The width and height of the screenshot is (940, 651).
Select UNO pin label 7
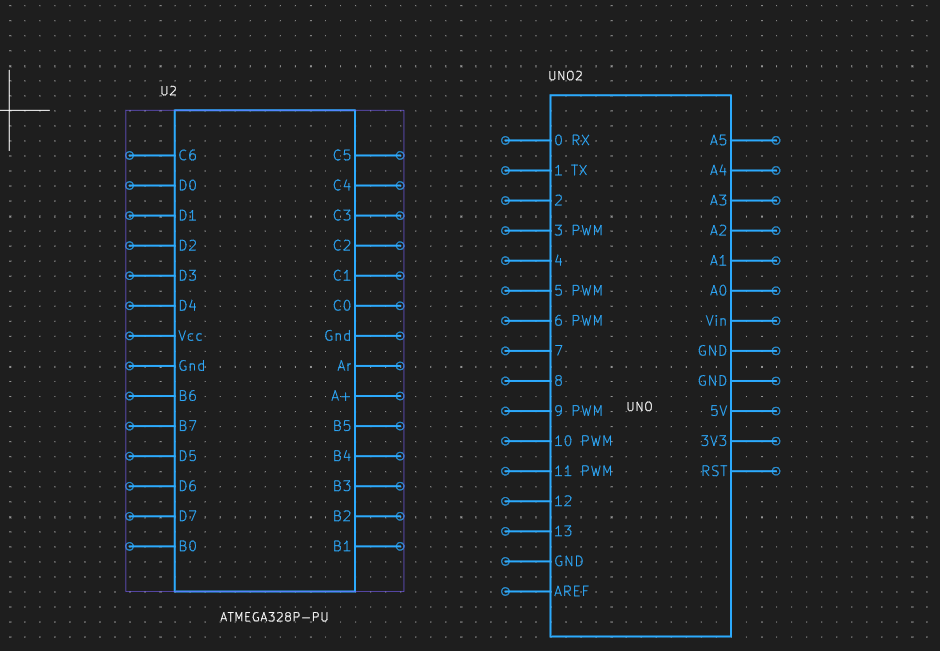(559, 351)
